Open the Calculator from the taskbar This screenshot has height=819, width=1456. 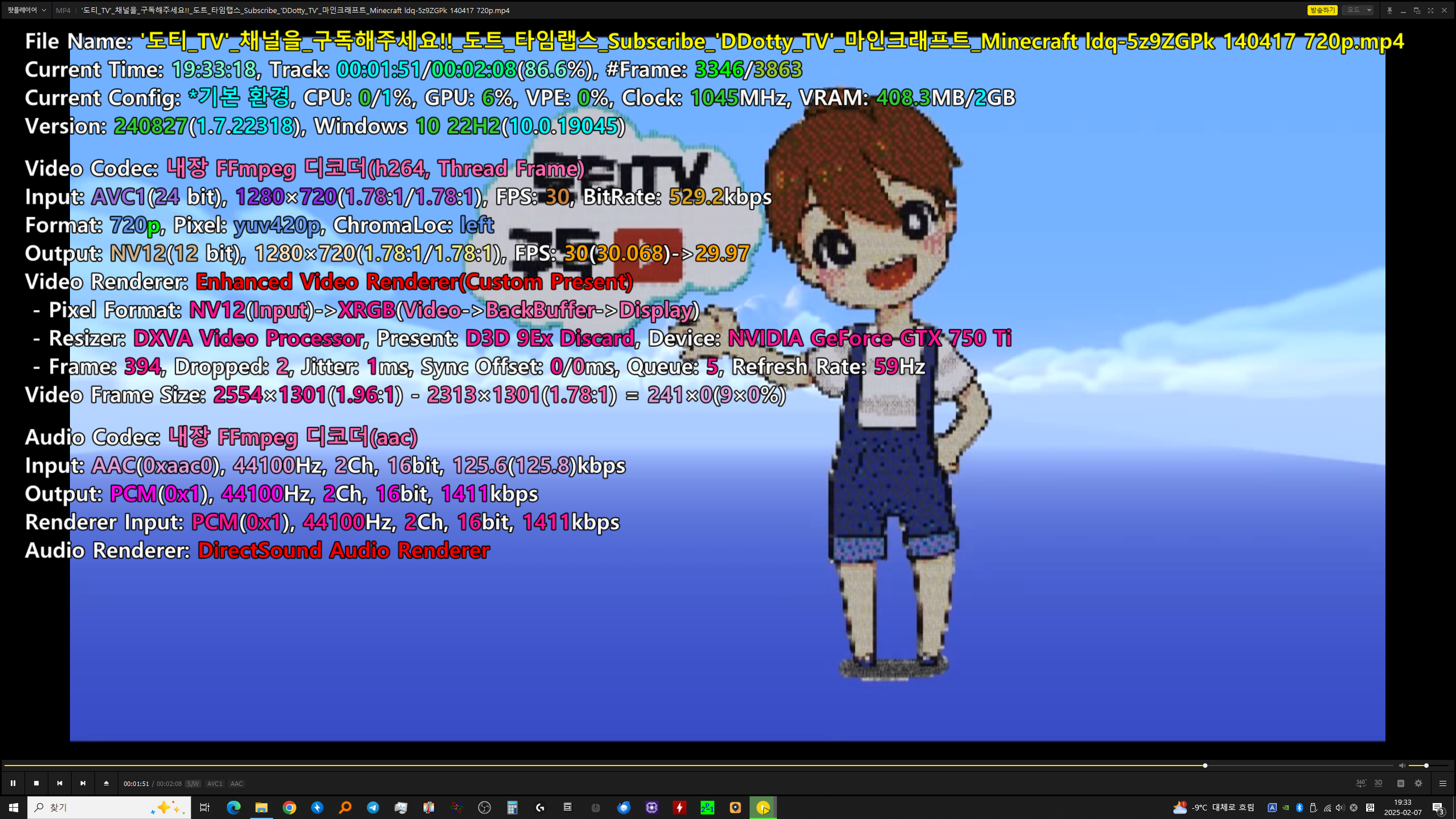pyautogui.click(x=512, y=808)
